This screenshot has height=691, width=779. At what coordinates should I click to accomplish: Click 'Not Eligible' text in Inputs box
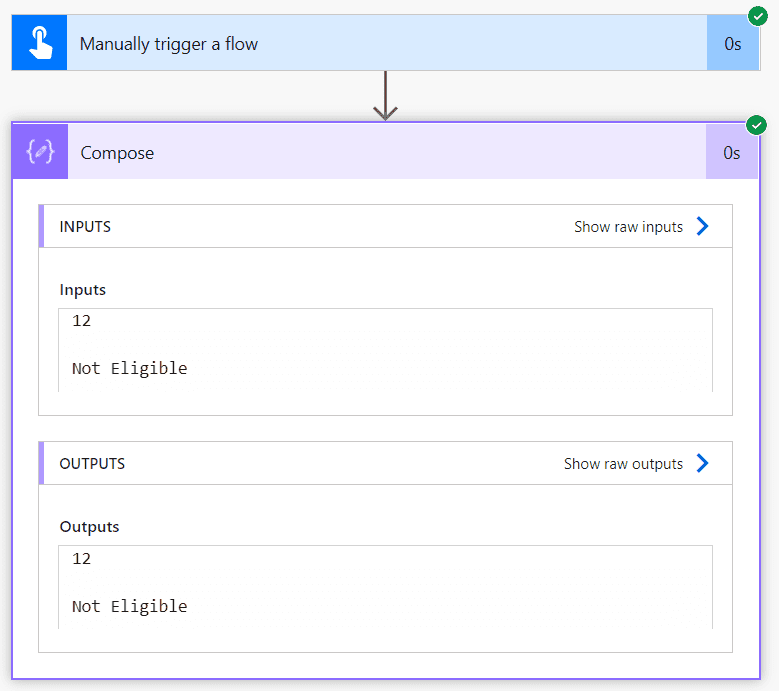130,368
